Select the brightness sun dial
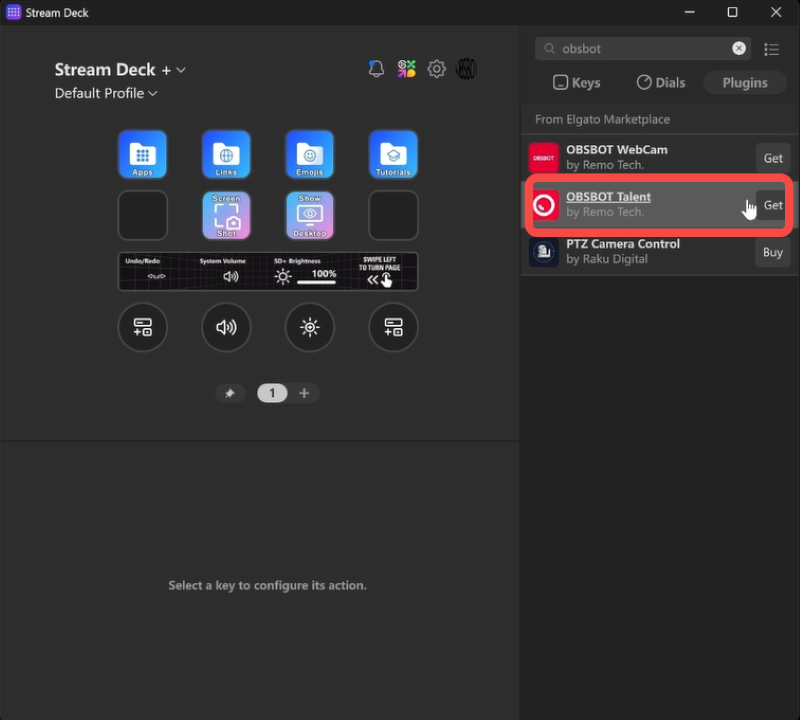This screenshot has height=720, width=800. tap(310, 327)
